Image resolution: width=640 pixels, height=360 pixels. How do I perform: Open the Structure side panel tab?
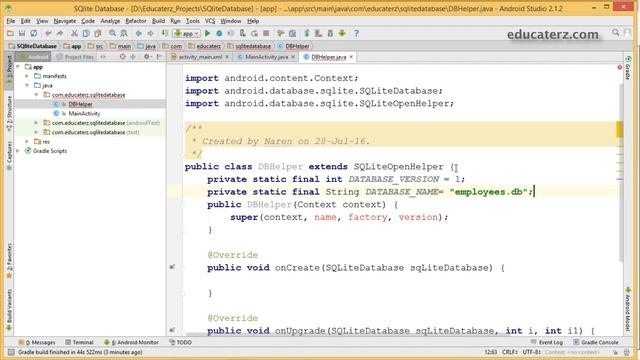(x=9, y=113)
